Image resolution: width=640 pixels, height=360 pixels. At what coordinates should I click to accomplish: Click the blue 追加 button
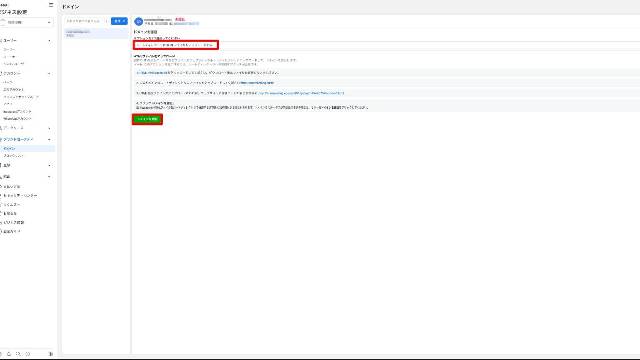click(119, 21)
